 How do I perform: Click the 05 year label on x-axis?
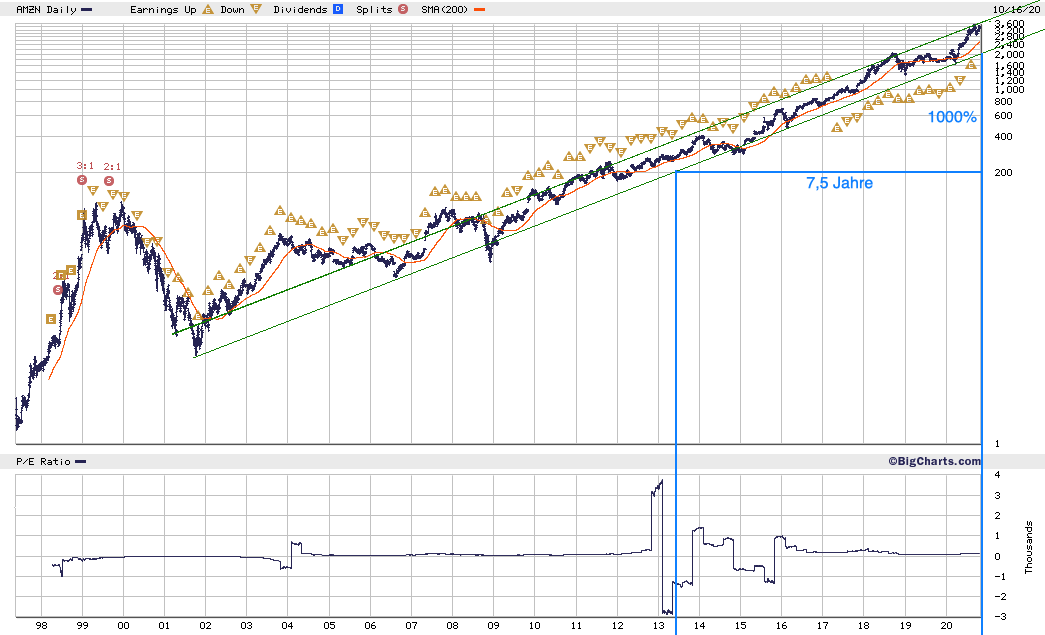pyautogui.click(x=329, y=626)
